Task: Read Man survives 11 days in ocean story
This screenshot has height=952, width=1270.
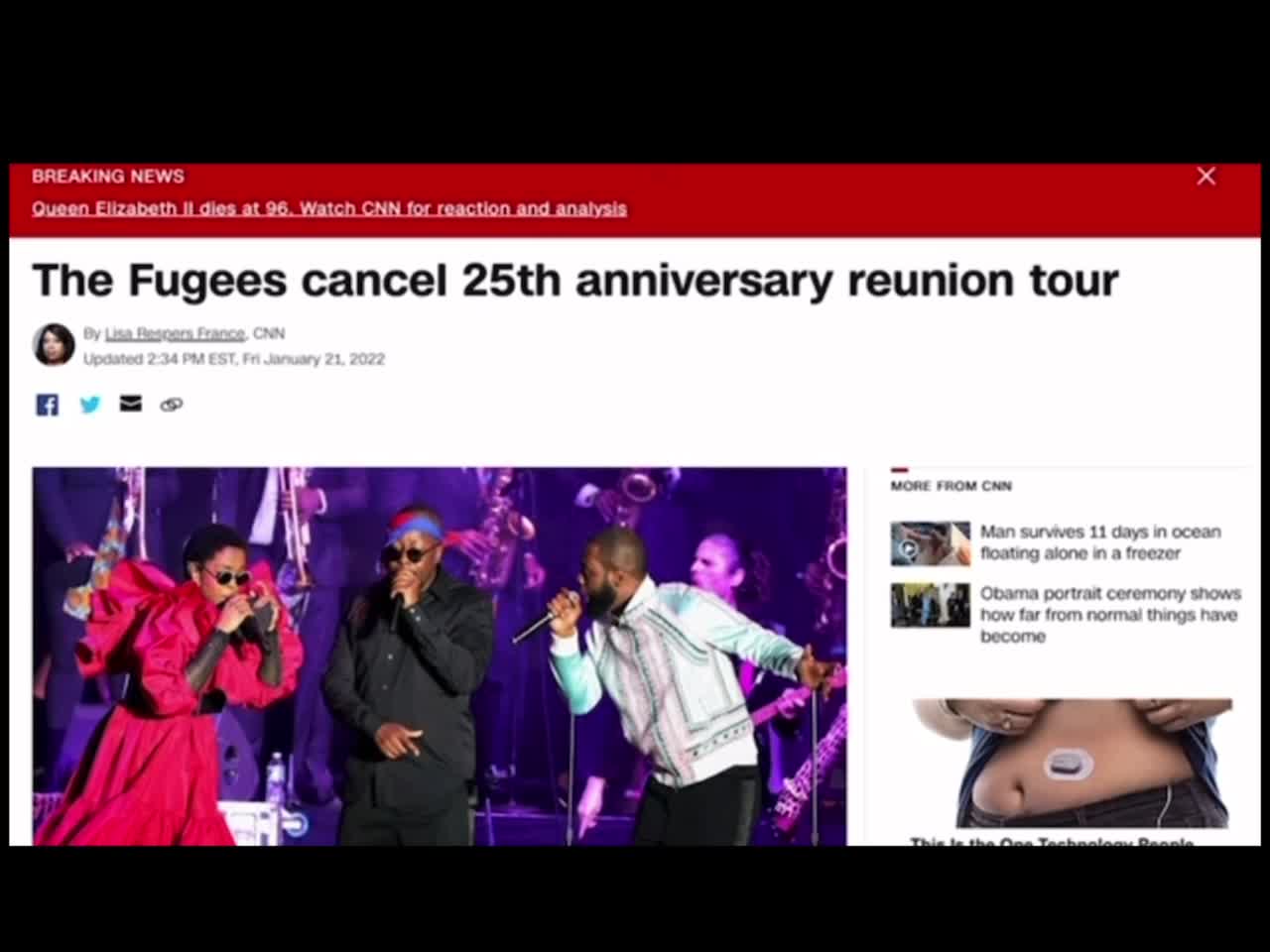Action: point(1100,542)
